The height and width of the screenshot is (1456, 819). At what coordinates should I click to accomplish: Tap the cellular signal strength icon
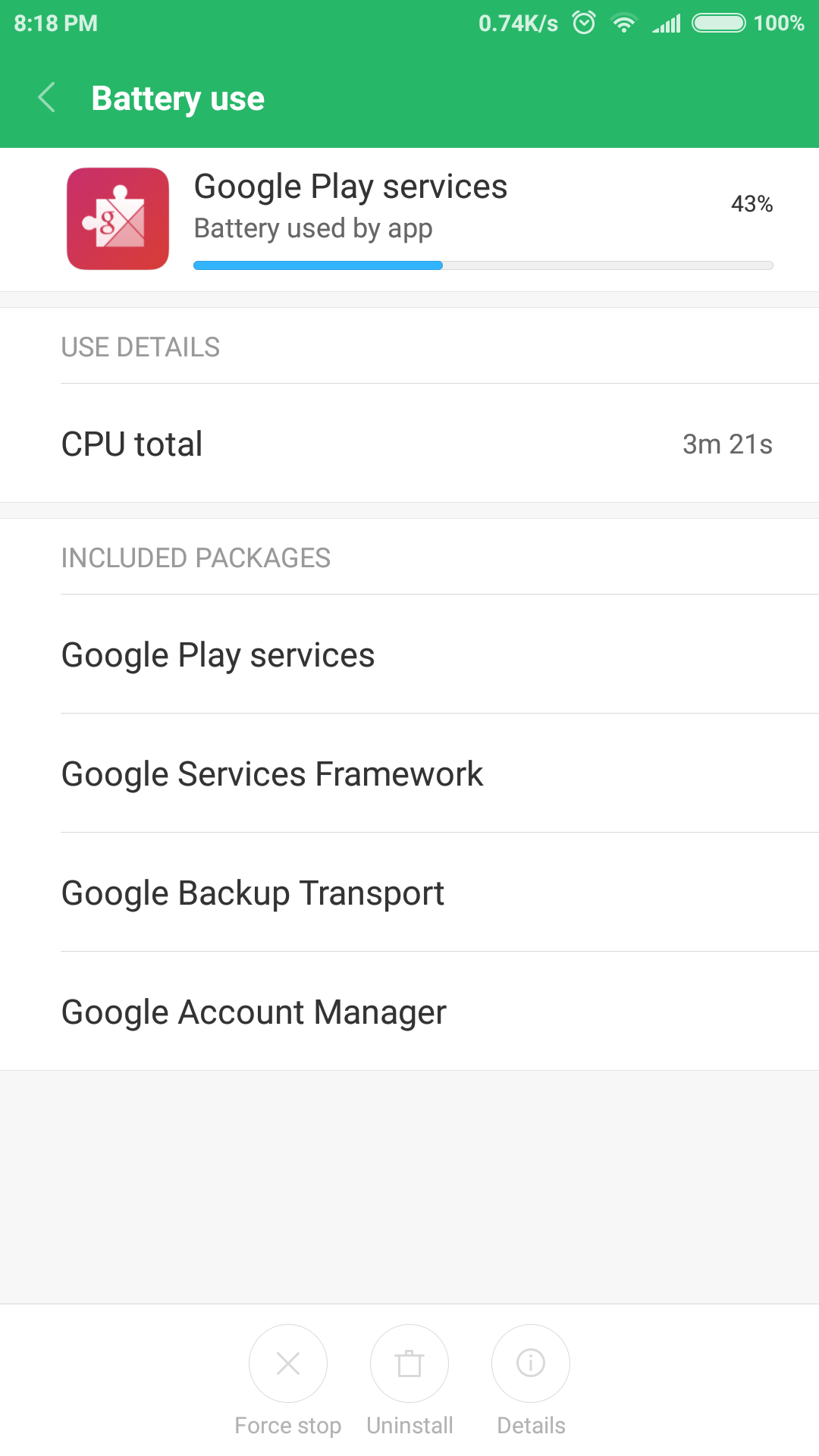tap(667, 24)
